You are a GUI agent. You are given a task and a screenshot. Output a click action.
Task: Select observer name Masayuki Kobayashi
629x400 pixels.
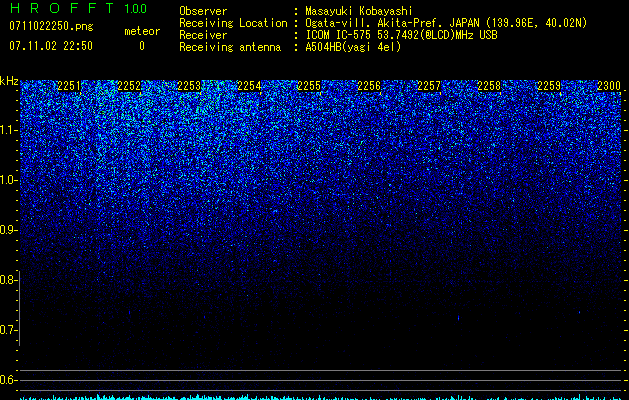(359, 11)
